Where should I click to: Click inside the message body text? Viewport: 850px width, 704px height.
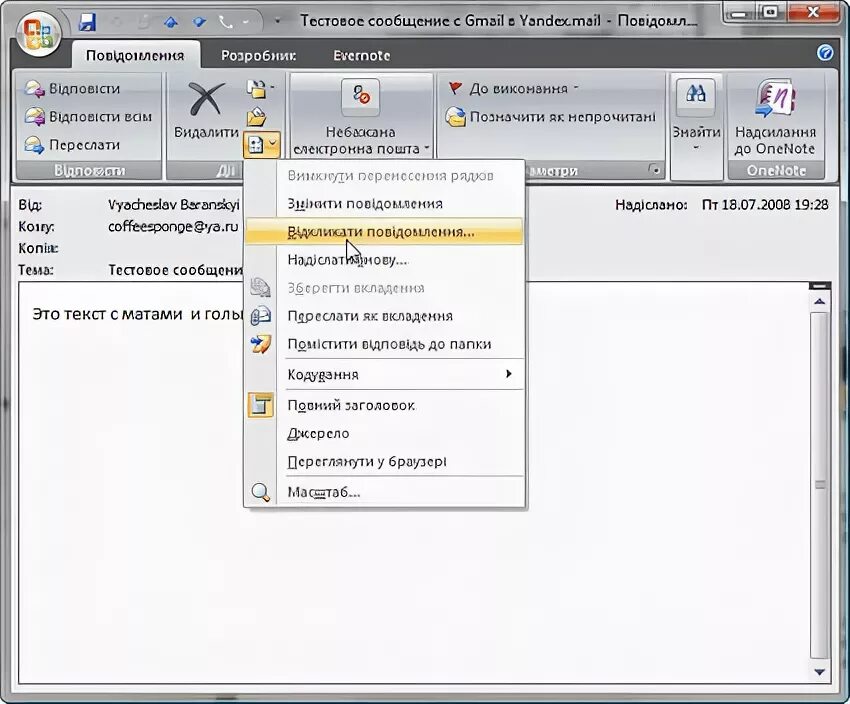136,314
